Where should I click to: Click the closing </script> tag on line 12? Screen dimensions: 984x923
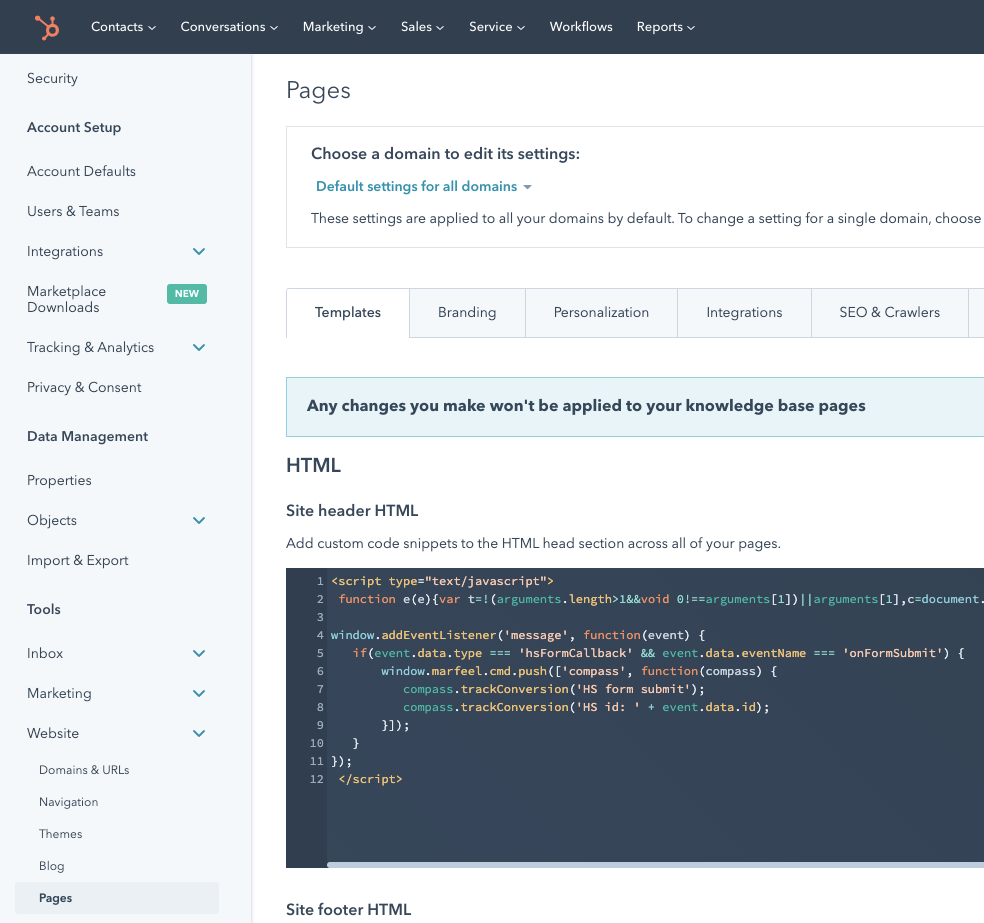pyautogui.click(x=370, y=779)
